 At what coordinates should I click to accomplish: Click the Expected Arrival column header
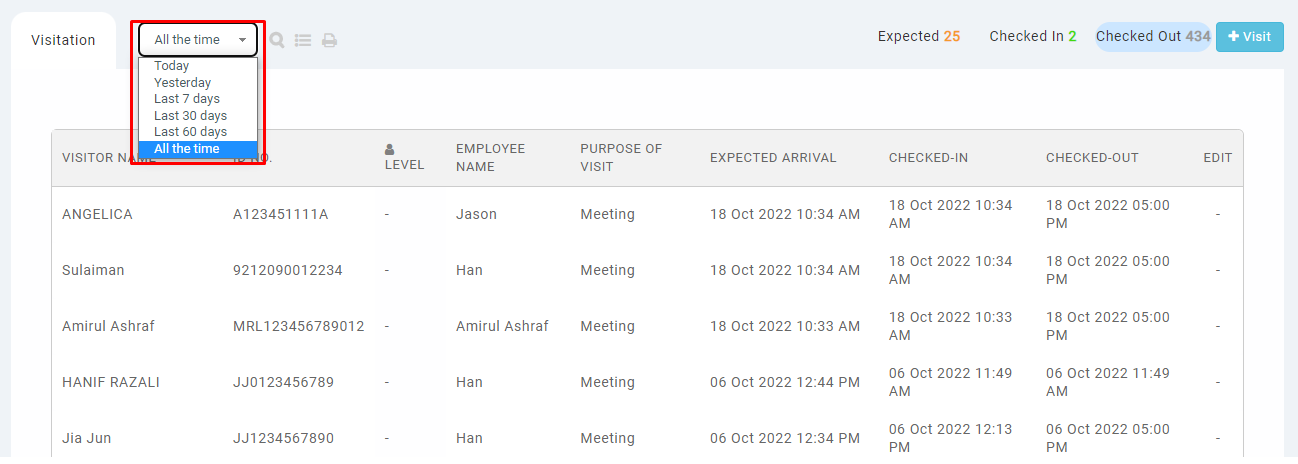click(x=773, y=158)
